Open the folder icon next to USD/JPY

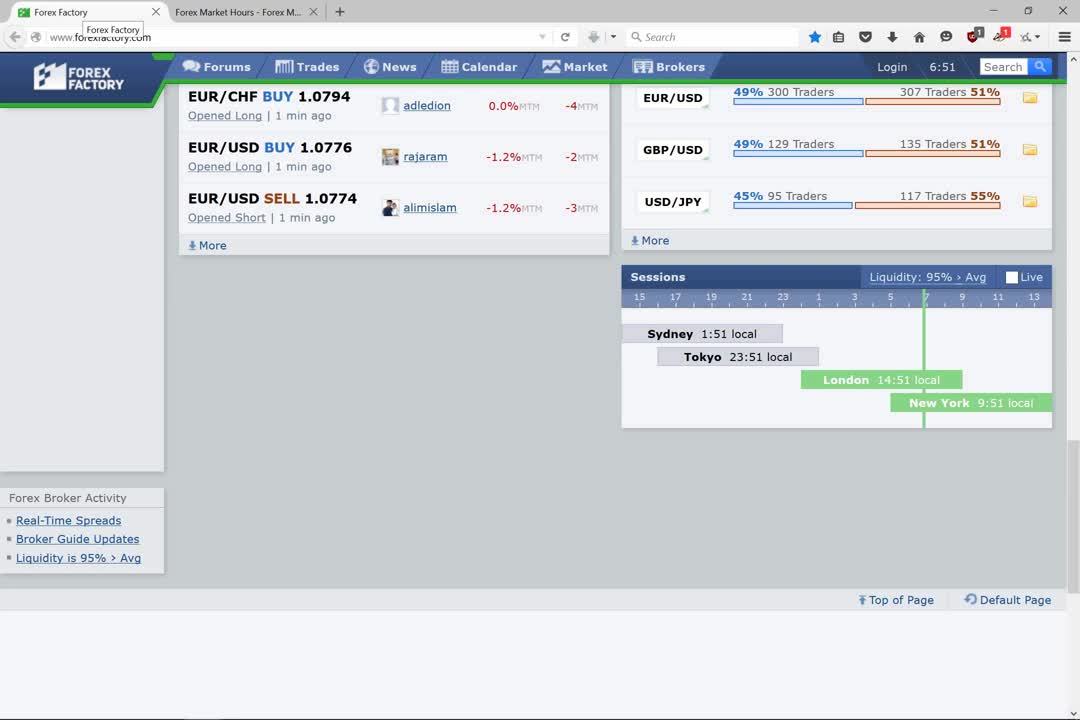[1029, 202]
